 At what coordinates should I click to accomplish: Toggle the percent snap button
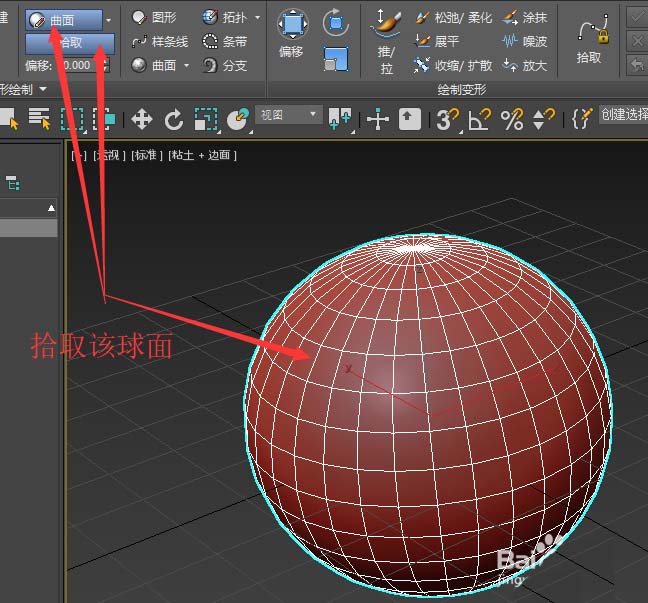click(512, 120)
